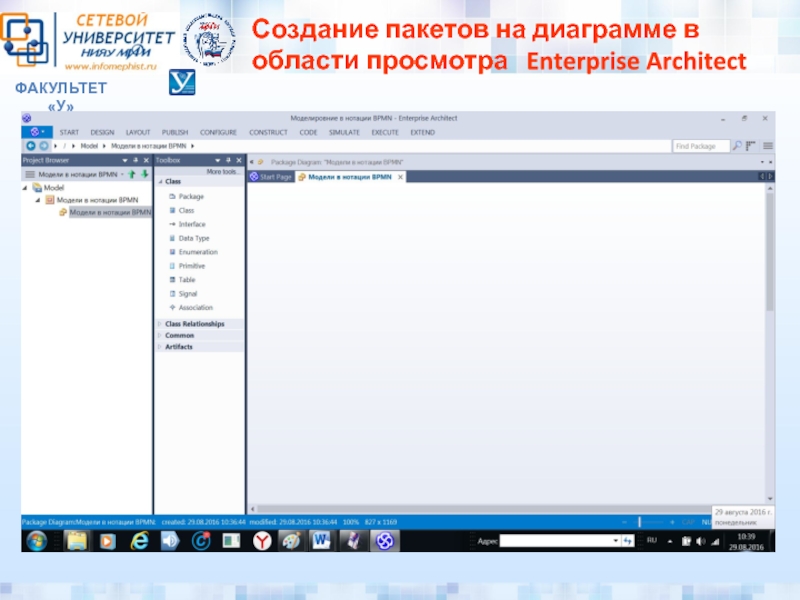This screenshot has height=600, width=800.
Task: Click in the Find Package search field
Action: point(700,146)
